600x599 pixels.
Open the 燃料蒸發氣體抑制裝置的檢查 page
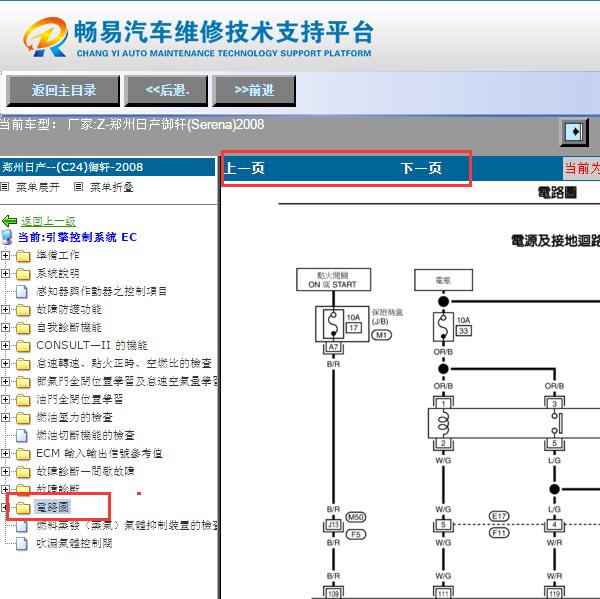click(127, 525)
